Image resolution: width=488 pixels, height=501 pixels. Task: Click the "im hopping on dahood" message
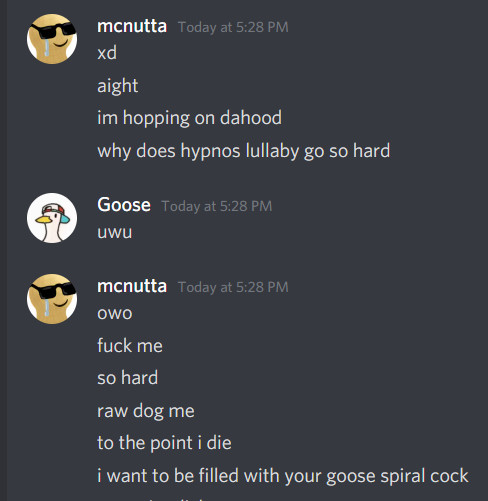click(x=189, y=118)
